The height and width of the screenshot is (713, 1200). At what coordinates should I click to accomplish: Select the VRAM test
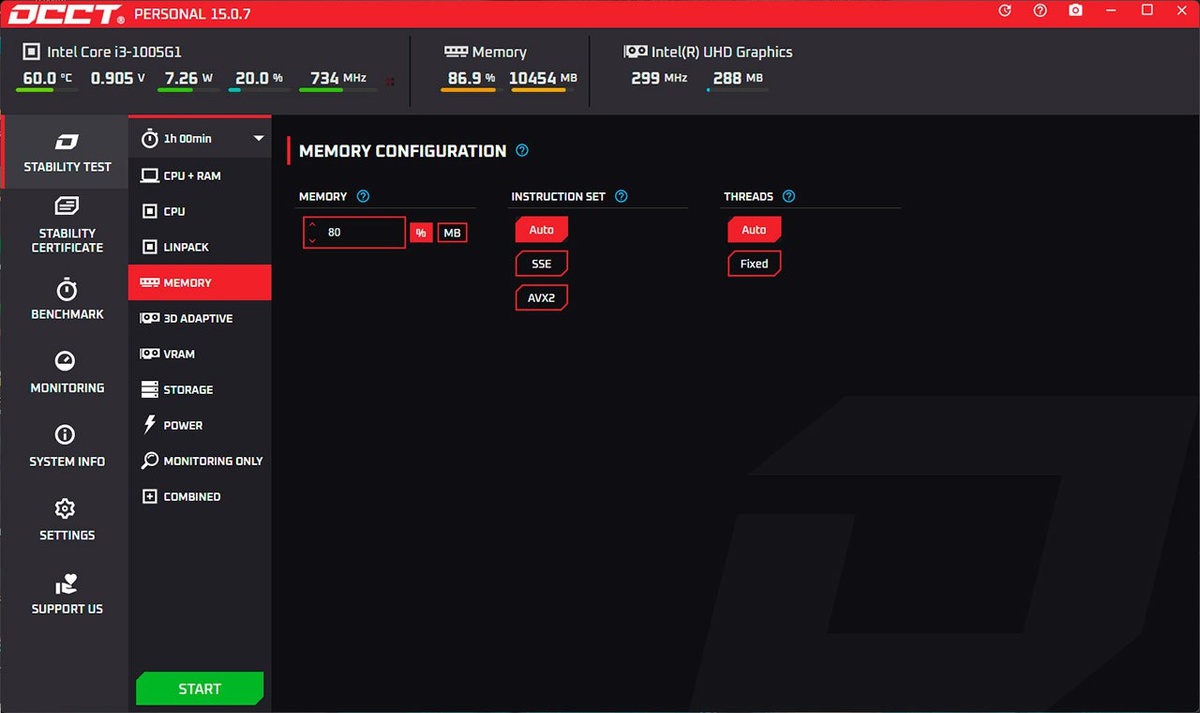coord(200,354)
